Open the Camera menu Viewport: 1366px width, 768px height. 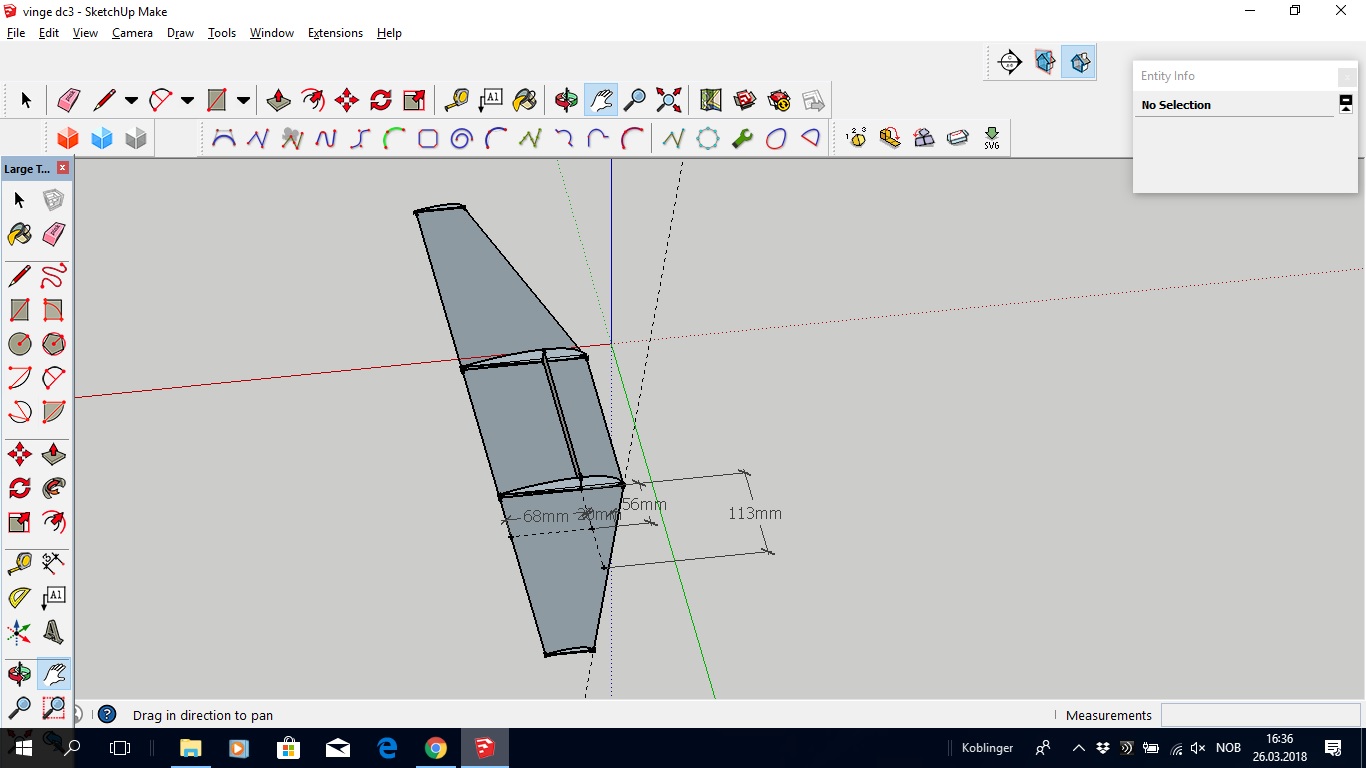[x=132, y=33]
